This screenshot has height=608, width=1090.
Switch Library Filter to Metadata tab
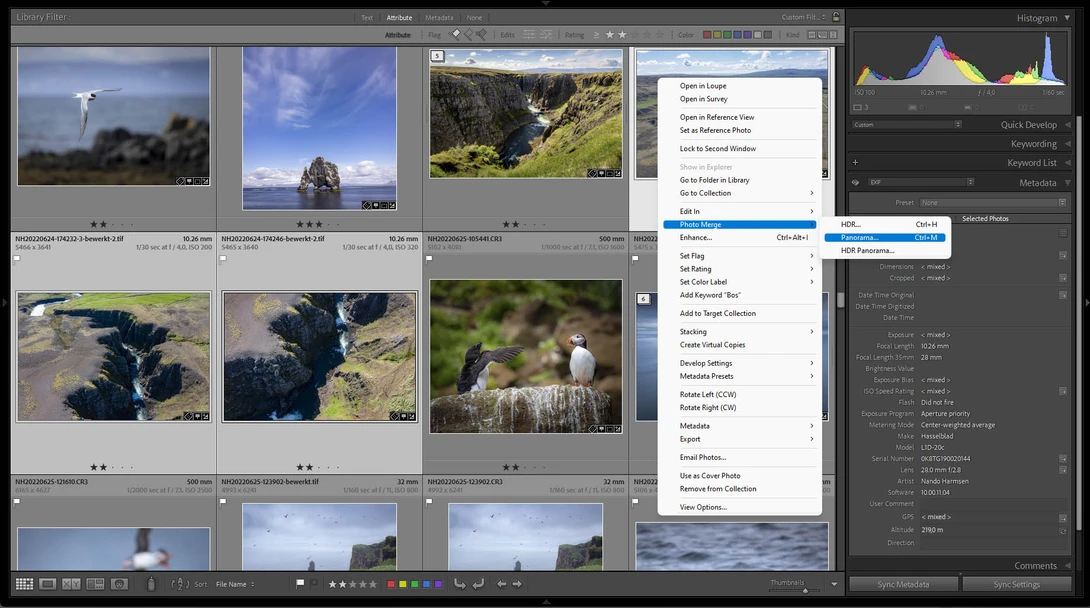[439, 17]
